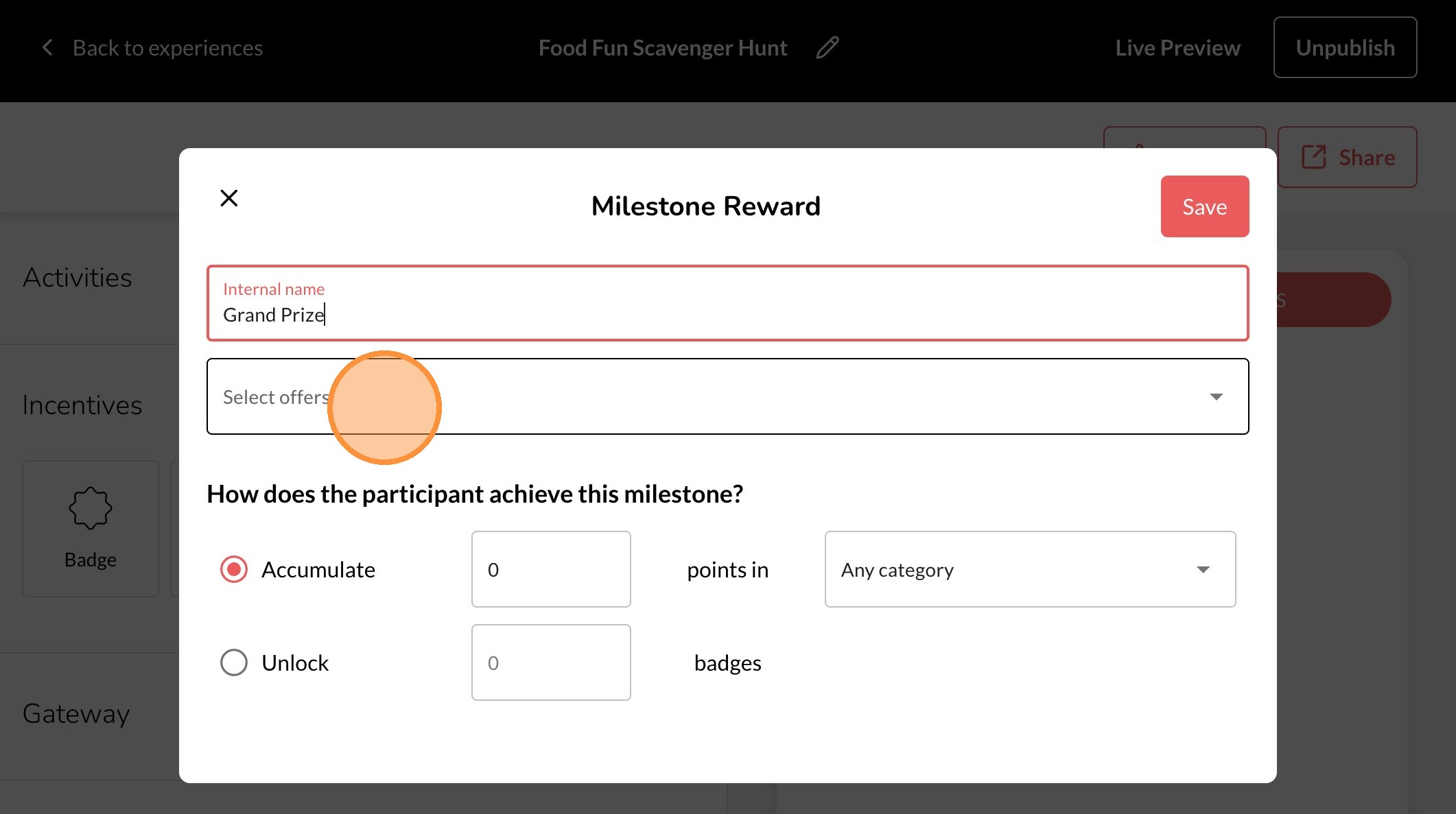Click the Unlock badges number field
Screen dimensions: 1456x814
551,663
